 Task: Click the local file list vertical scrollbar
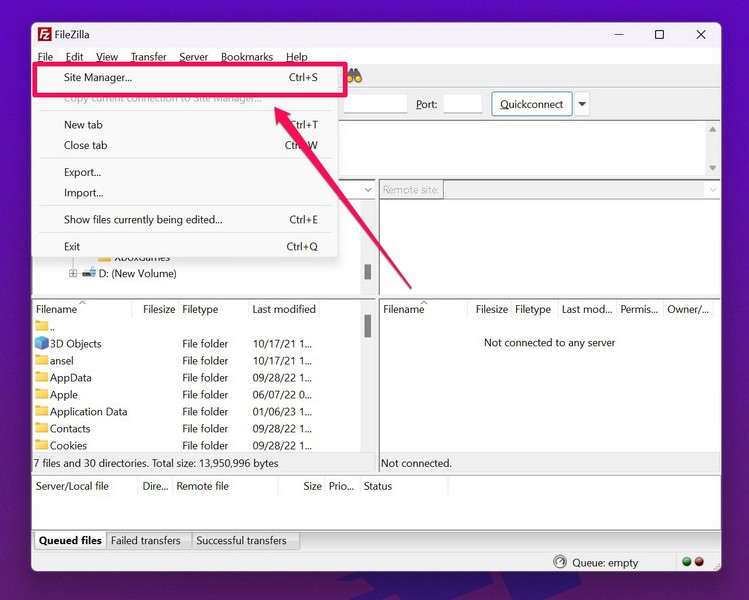click(x=367, y=326)
